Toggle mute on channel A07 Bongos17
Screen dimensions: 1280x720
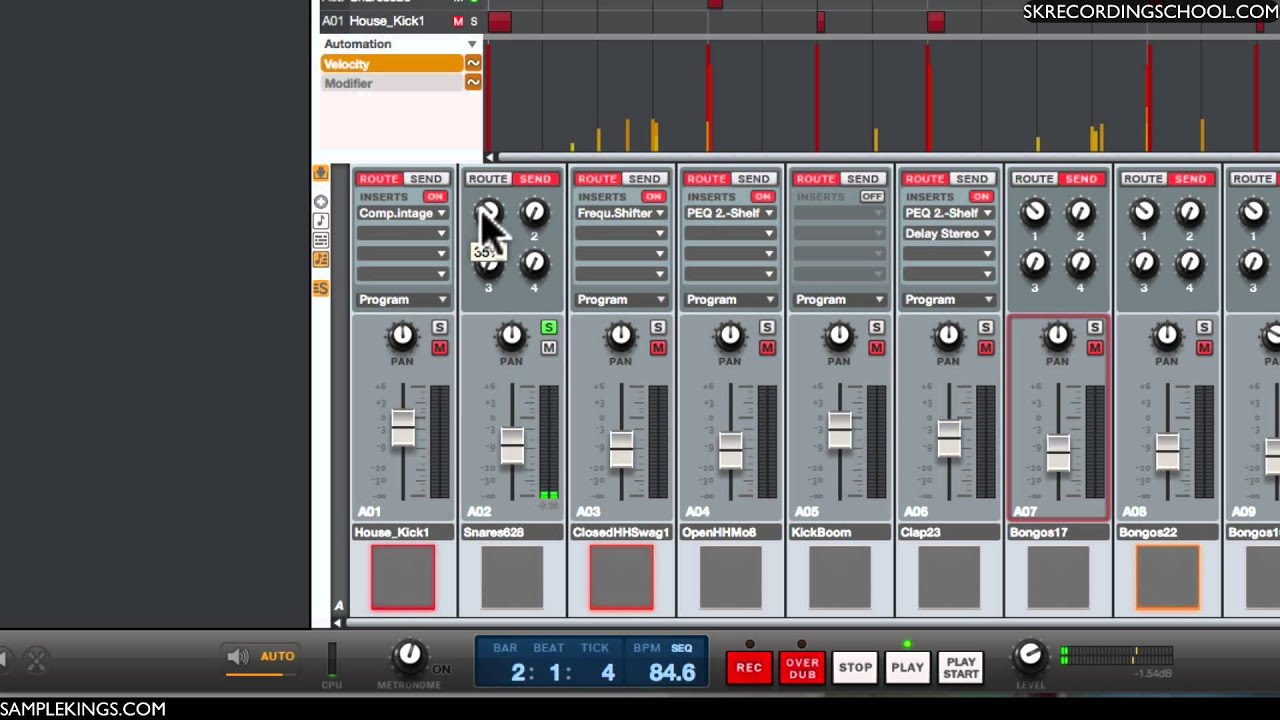(x=1094, y=347)
